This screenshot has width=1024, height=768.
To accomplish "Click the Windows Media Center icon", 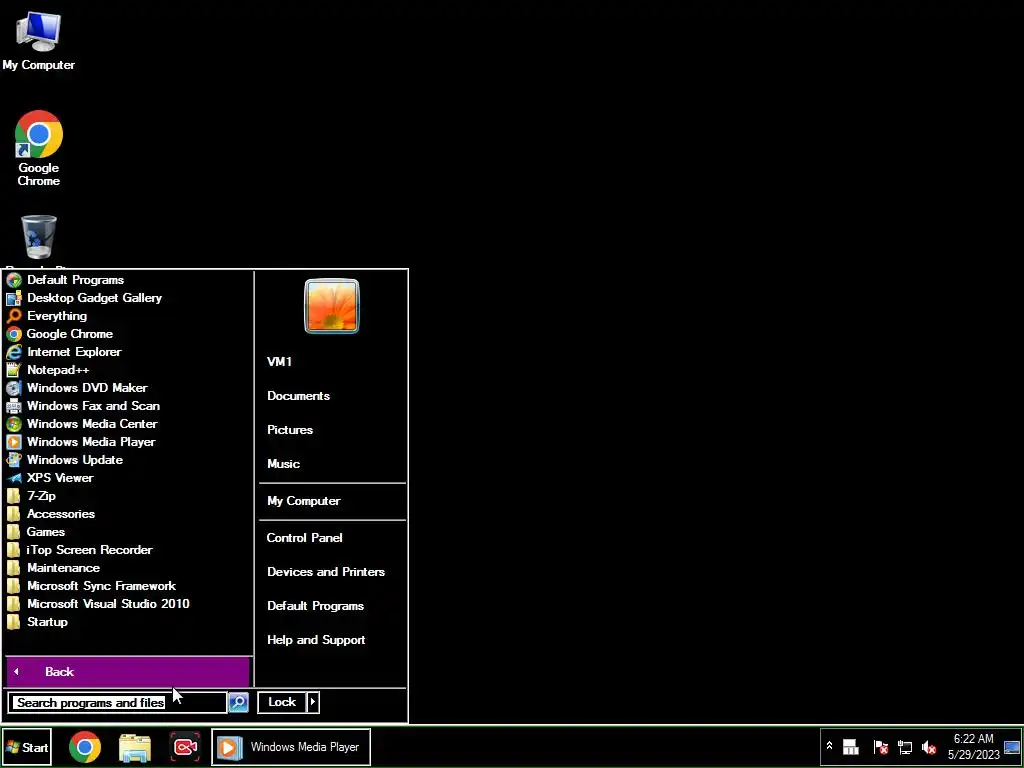I will coord(14,424).
